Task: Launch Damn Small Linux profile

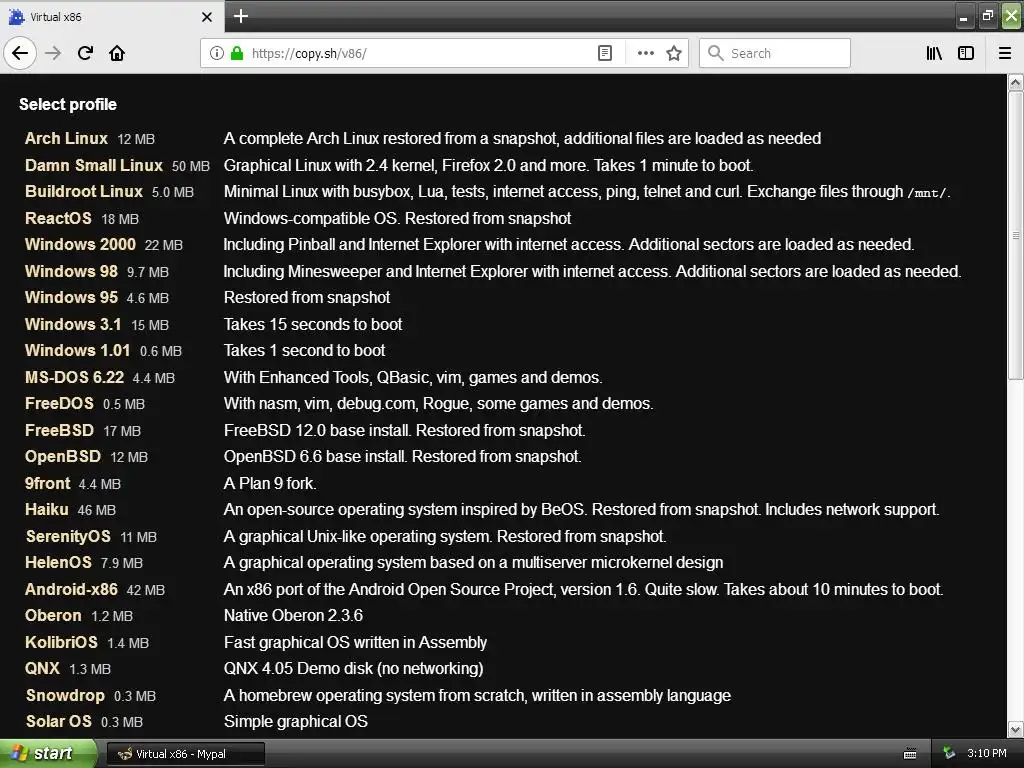Action: [x=93, y=165]
